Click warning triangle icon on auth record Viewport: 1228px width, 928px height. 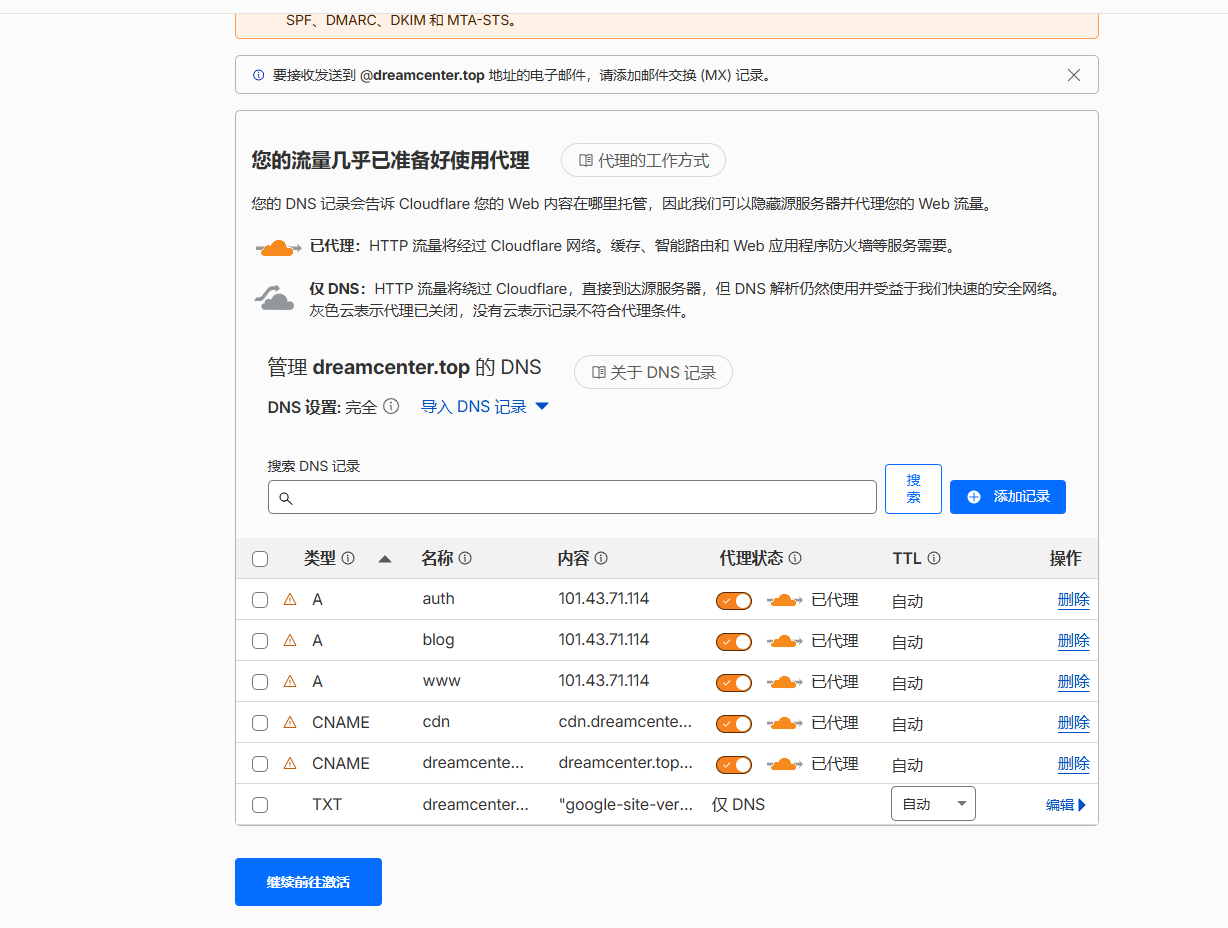pos(290,599)
